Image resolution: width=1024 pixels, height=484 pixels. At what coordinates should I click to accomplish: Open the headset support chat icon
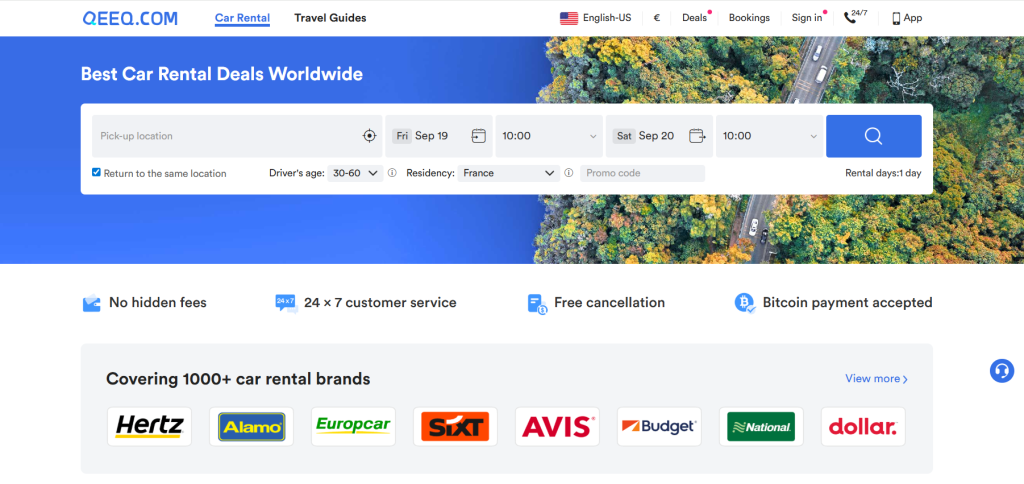(x=1002, y=371)
